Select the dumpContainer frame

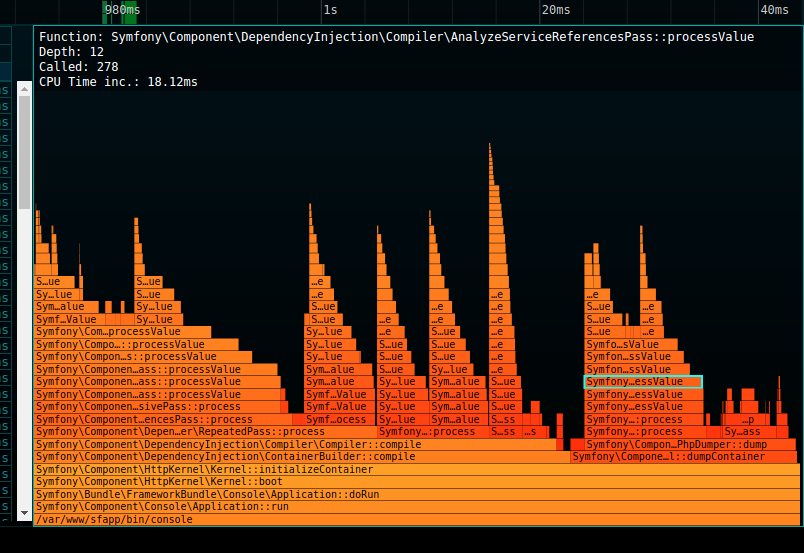pyautogui.click(x=684, y=457)
